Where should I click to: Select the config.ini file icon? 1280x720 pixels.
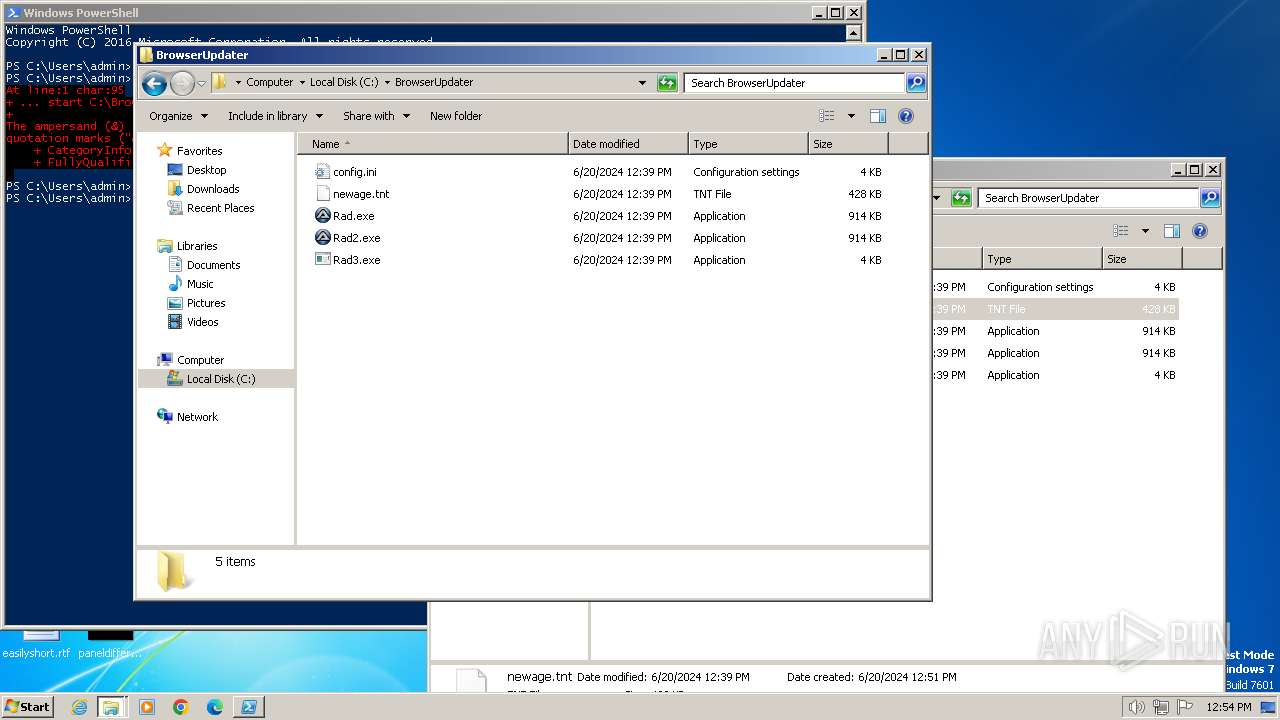tap(322, 172)
